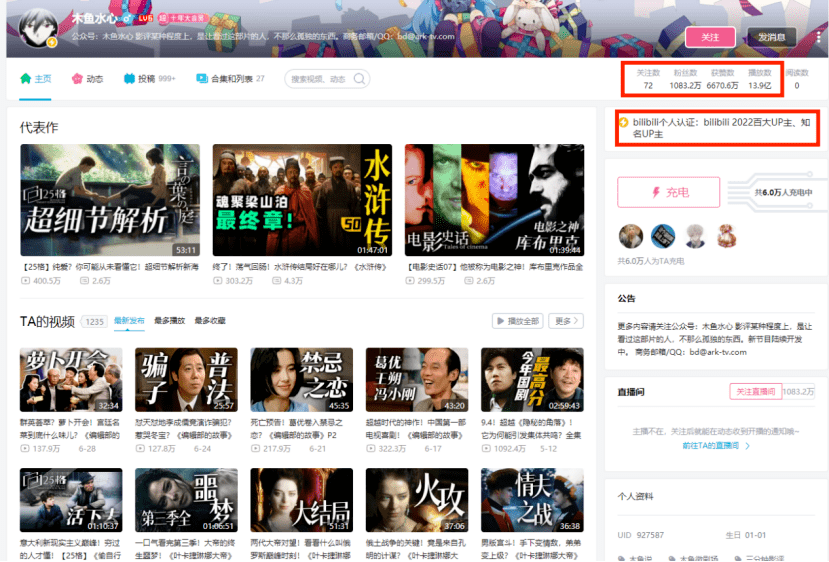Open the 投稿 submissions tab
Image resolution: width=829 pixels, height=562 pixels.
pos(149,79)
